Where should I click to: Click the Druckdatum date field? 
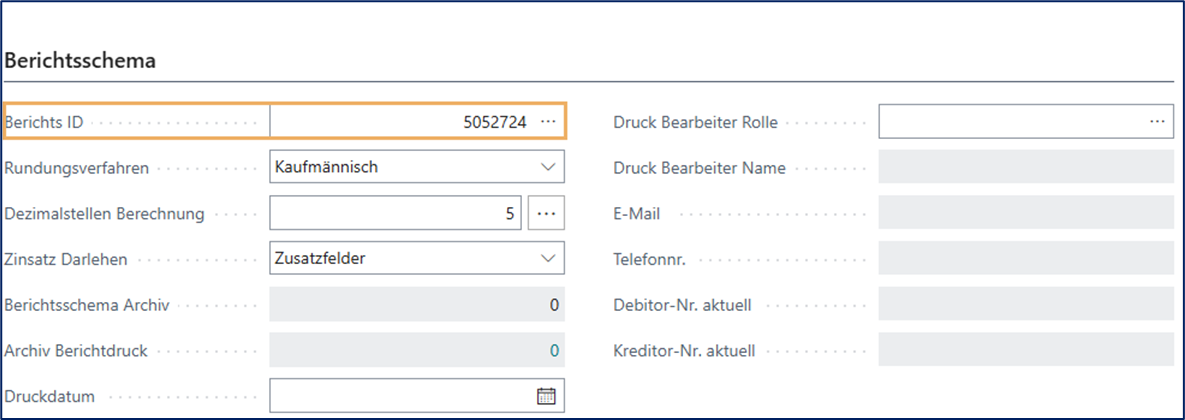click(x=400, y=396)
